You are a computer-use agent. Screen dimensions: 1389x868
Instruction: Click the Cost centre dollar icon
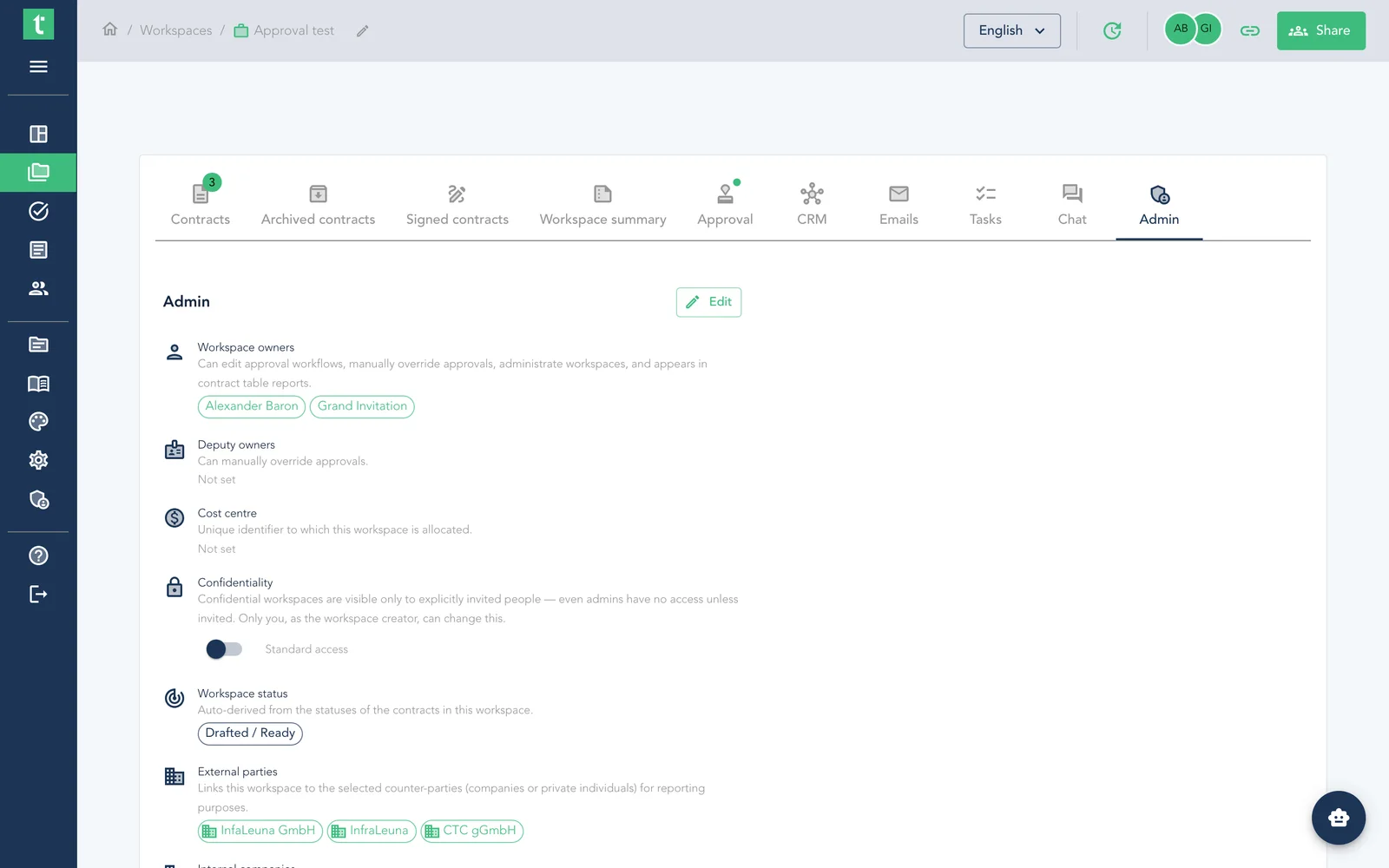(x=174, y=518)
